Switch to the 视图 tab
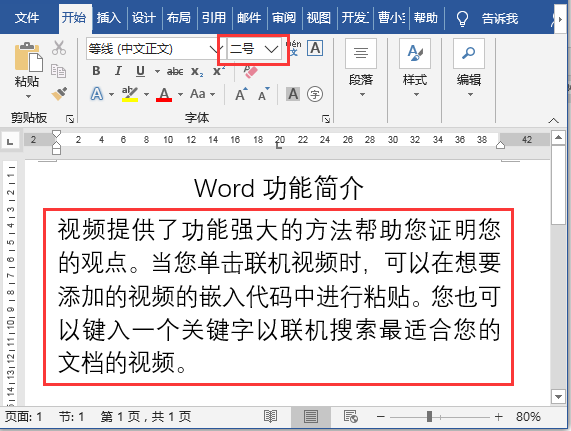This screenshot has width=571, height=431. coord(319,17)
